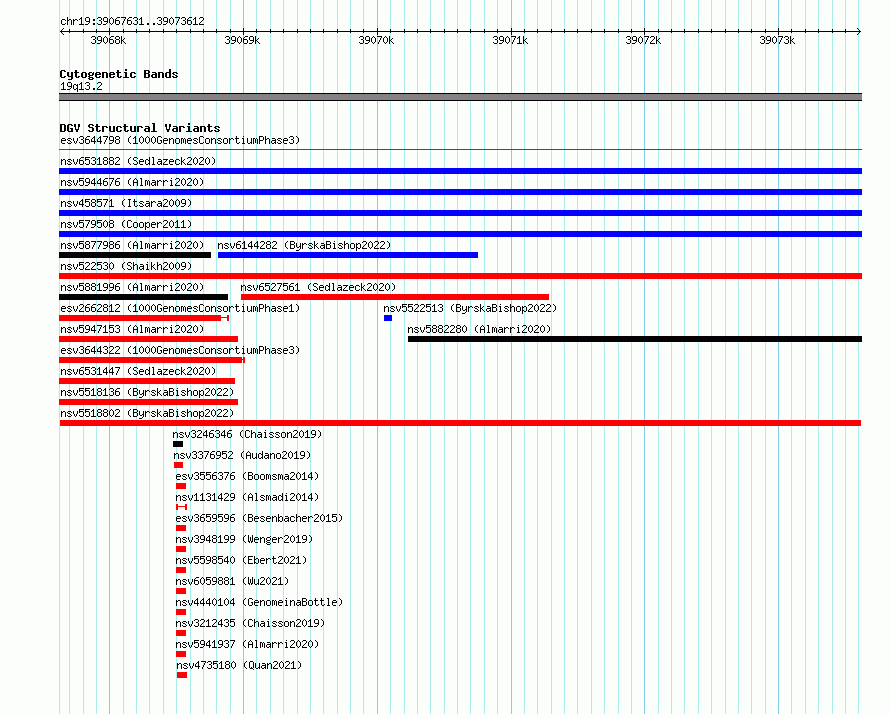Select the nsv5518802 long red bar
The width and height of the screenshot is (890, 714).
(x=460, y=423)
